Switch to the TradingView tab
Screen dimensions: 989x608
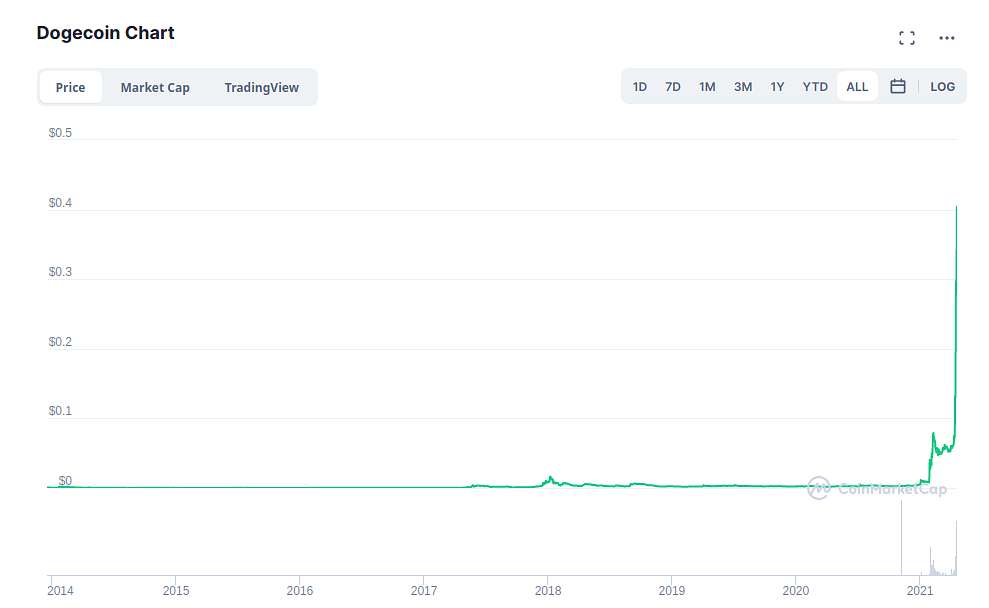coord(262,87)
